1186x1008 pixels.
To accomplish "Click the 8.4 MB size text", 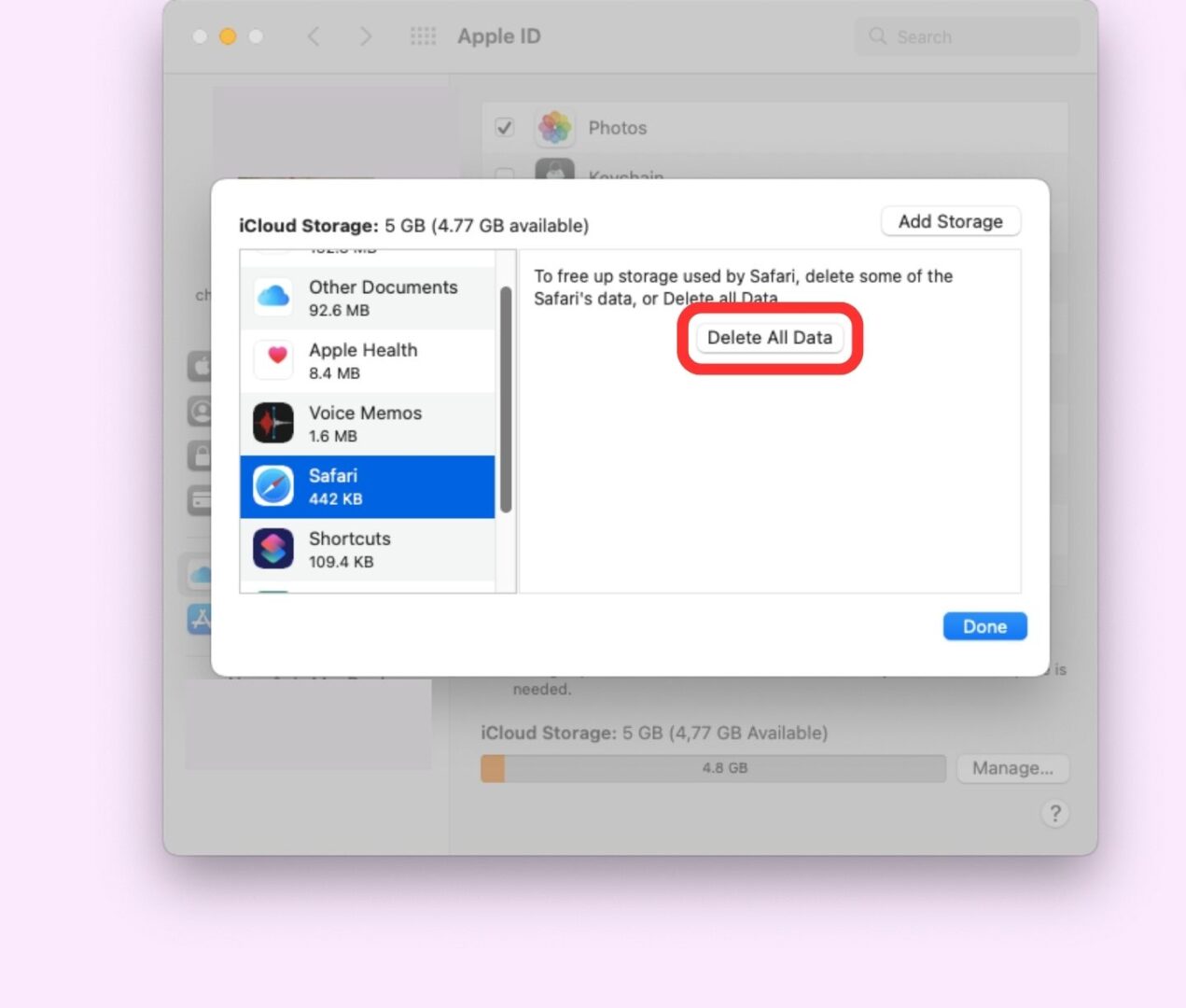I will [334, 373].
